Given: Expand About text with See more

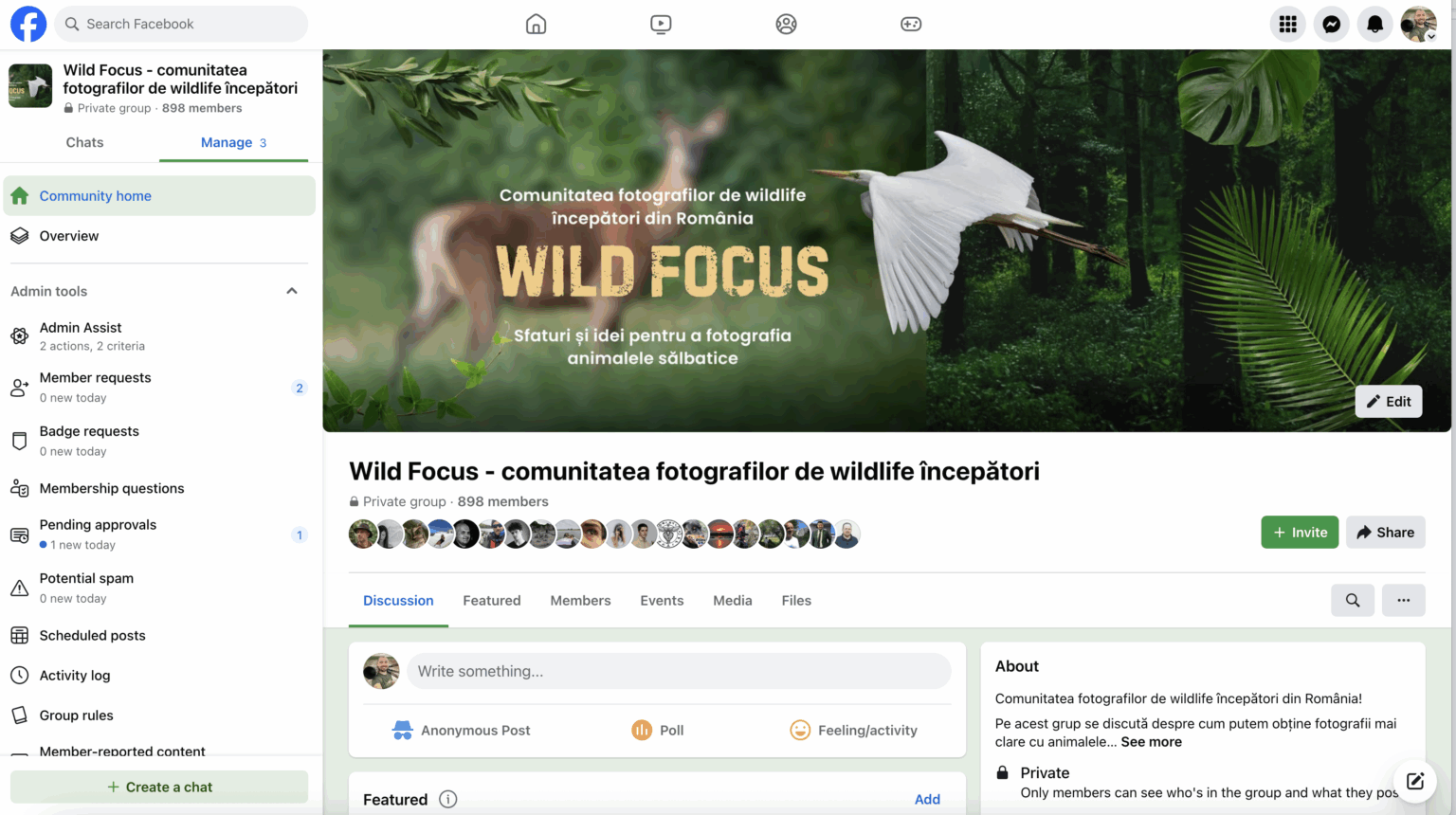Looking at the screenshot, I should click(1152, 742).
